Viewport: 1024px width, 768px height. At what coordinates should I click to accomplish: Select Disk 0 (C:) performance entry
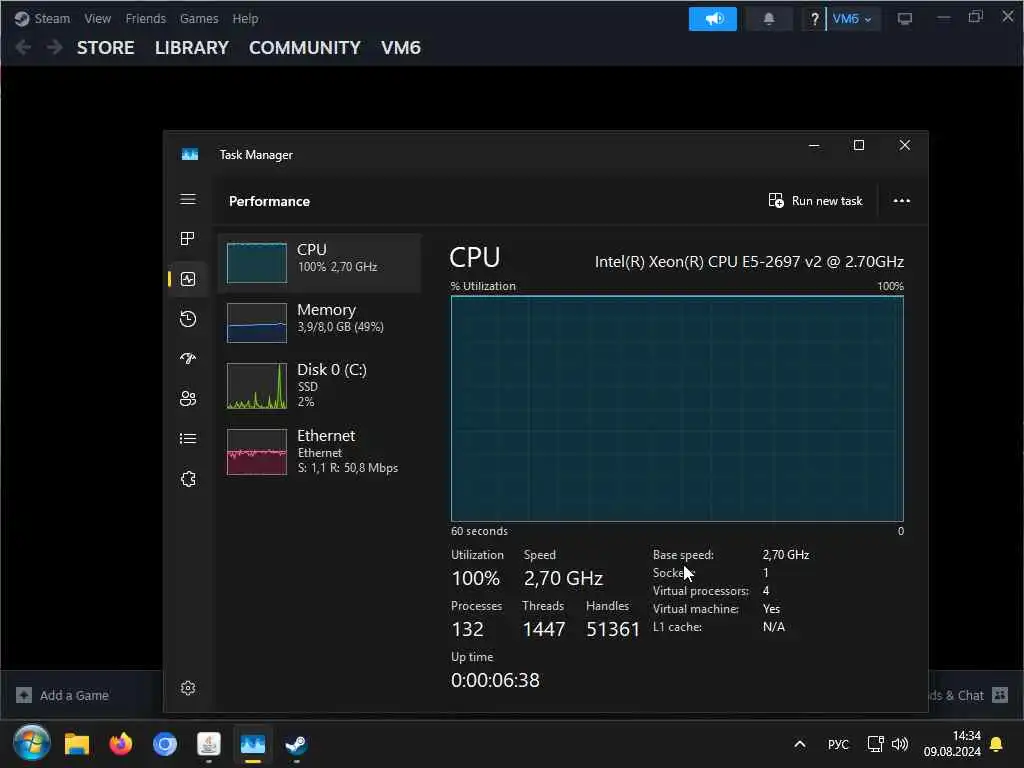[x=320, y=385]
